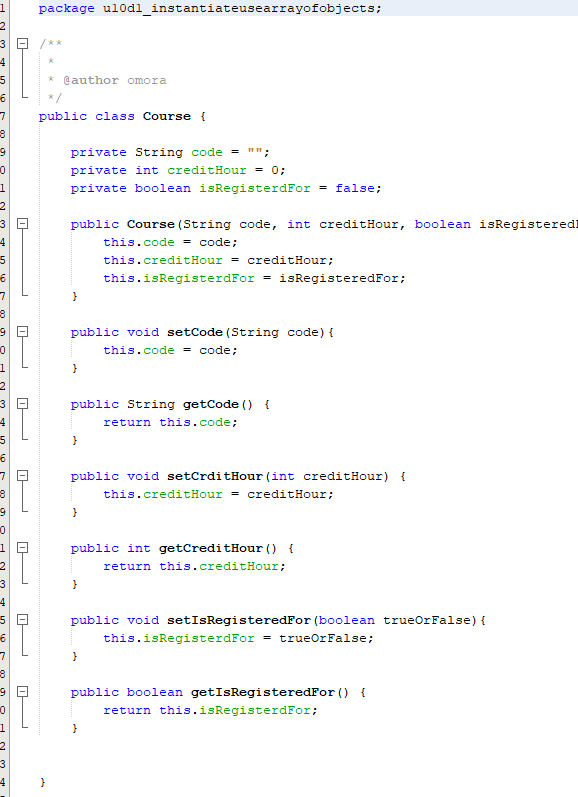The width and height of the screenshot is (578, 797).
Task: Click the 'private String code' field line
Action: pyautogui.click(x=170, y=152)
